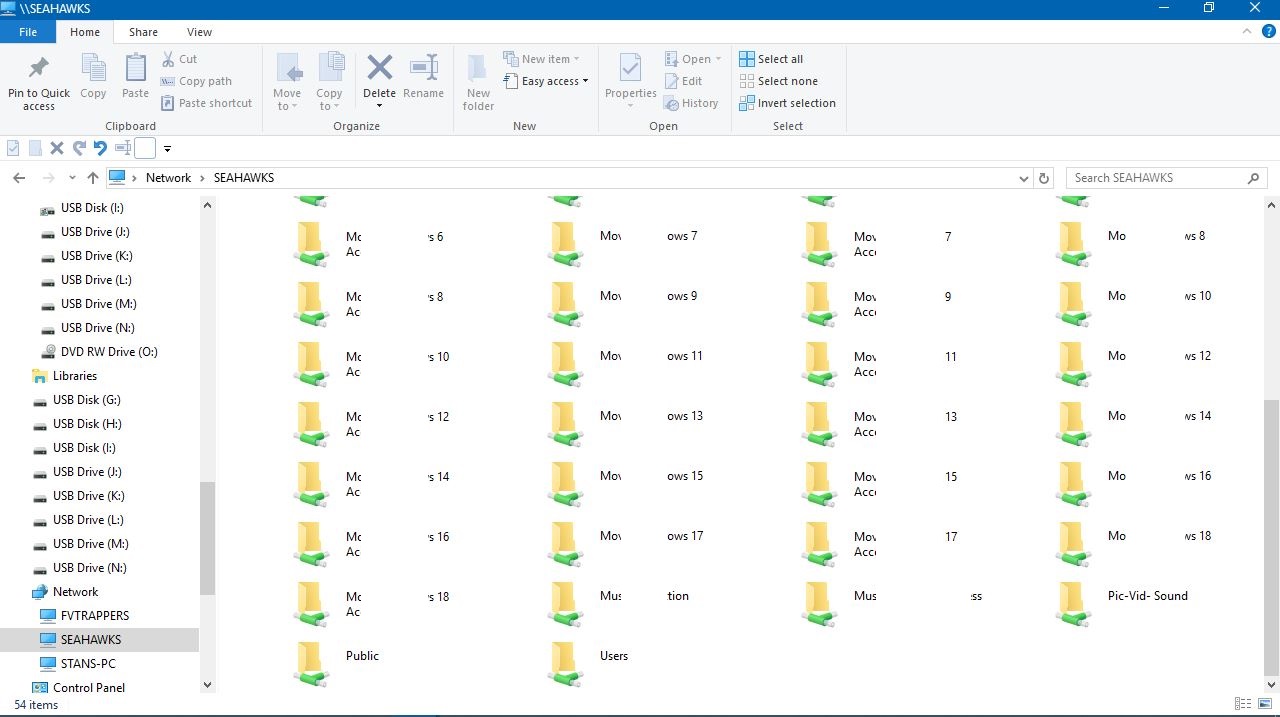Go up one level with up arrow
1280x717 pixels.
point(93,178)
